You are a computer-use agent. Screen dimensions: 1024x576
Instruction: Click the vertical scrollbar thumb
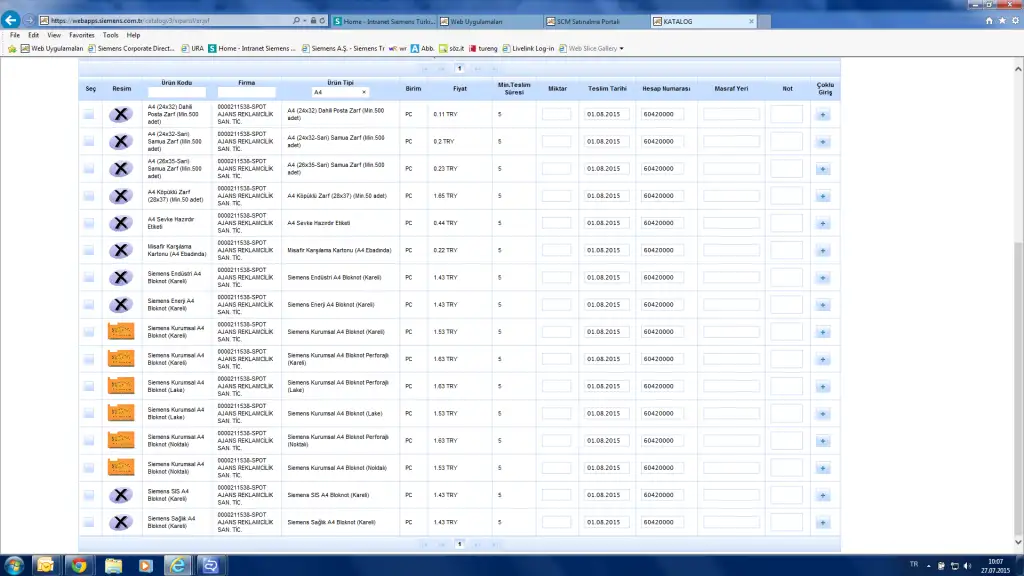tap(1018, 387)
